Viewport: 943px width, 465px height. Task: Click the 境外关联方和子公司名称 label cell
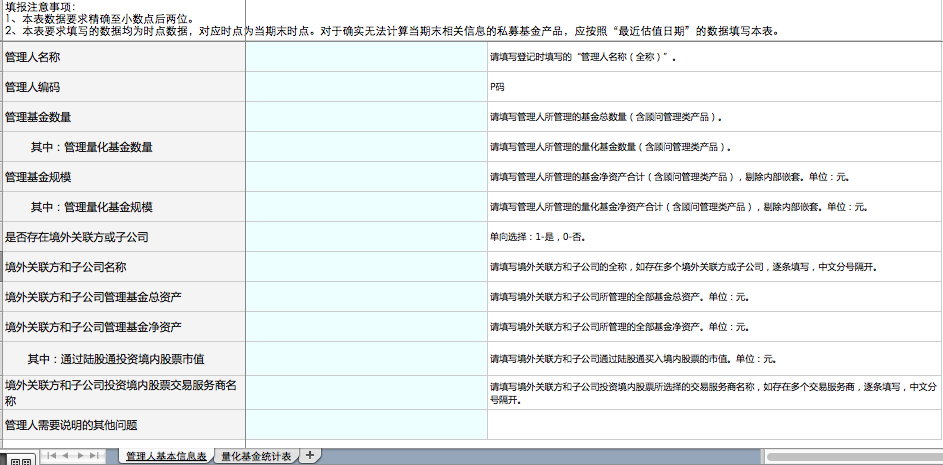click(122, 267)
